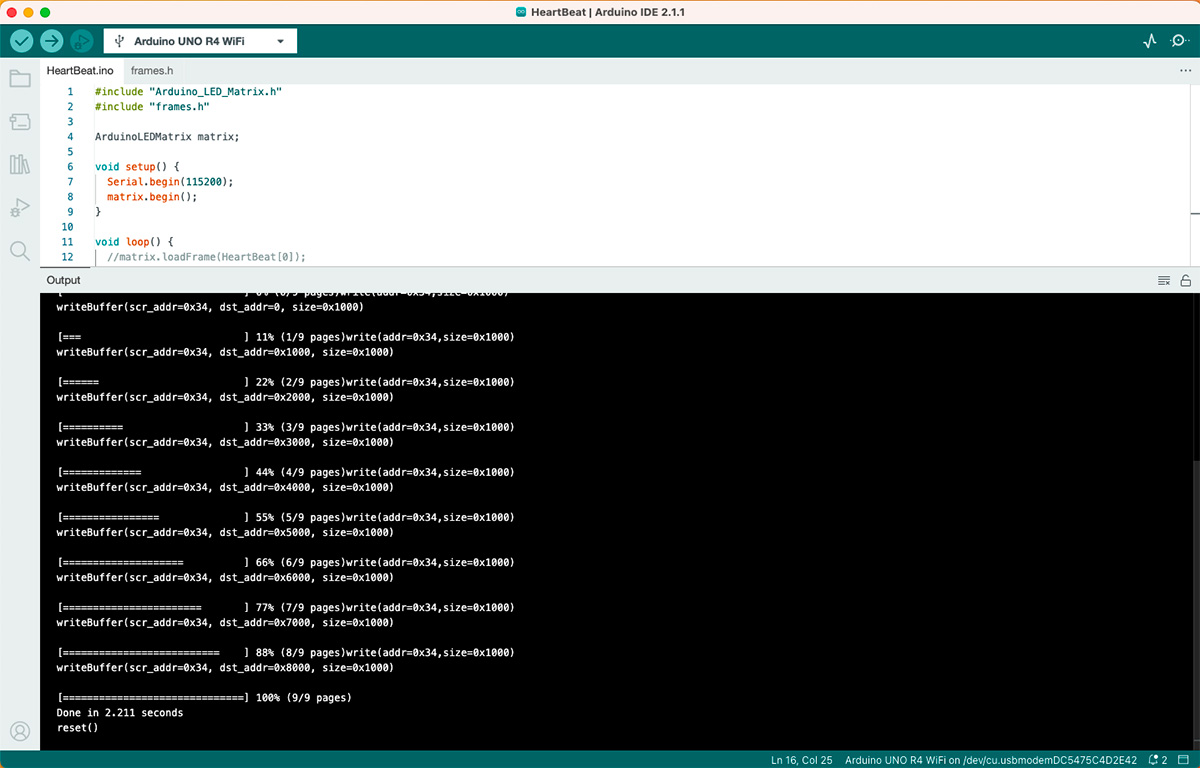Switch to the frames.h tab
The height and width of the screenshot is (768, 1200).
pyautogui.click(x=152, y=71)
